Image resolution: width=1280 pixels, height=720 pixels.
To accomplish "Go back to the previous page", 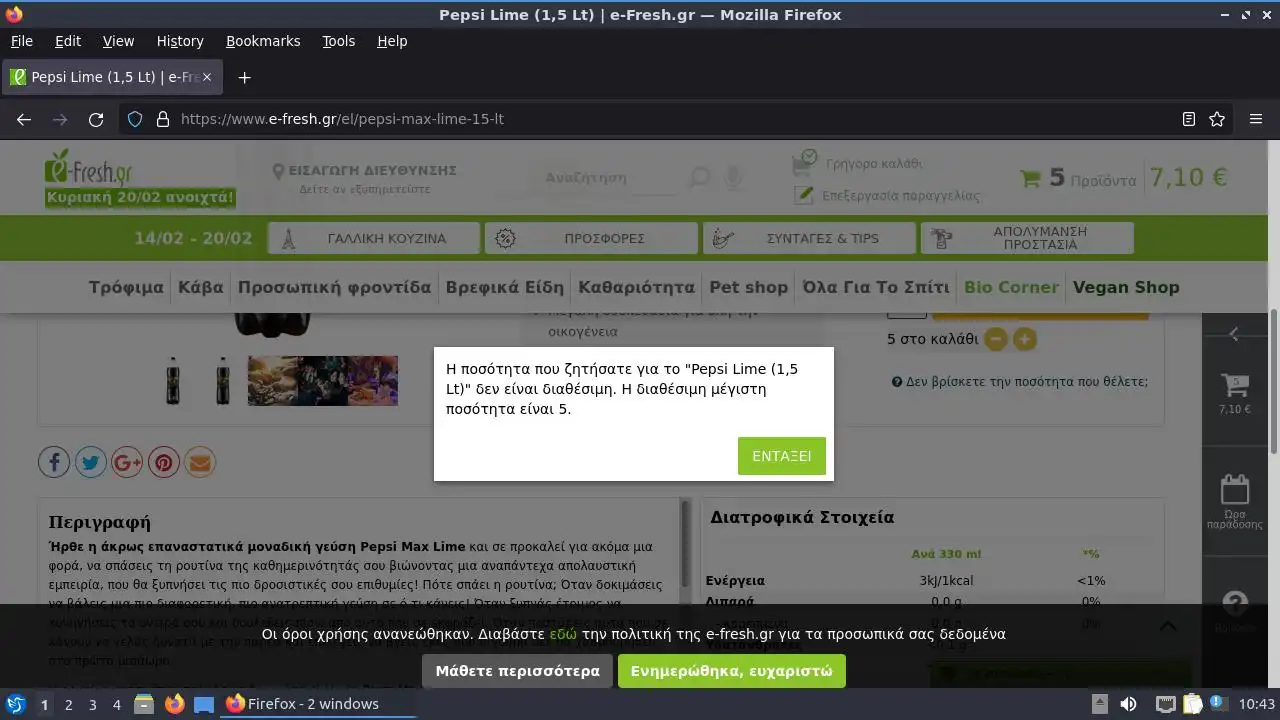I will coord(24,119).
